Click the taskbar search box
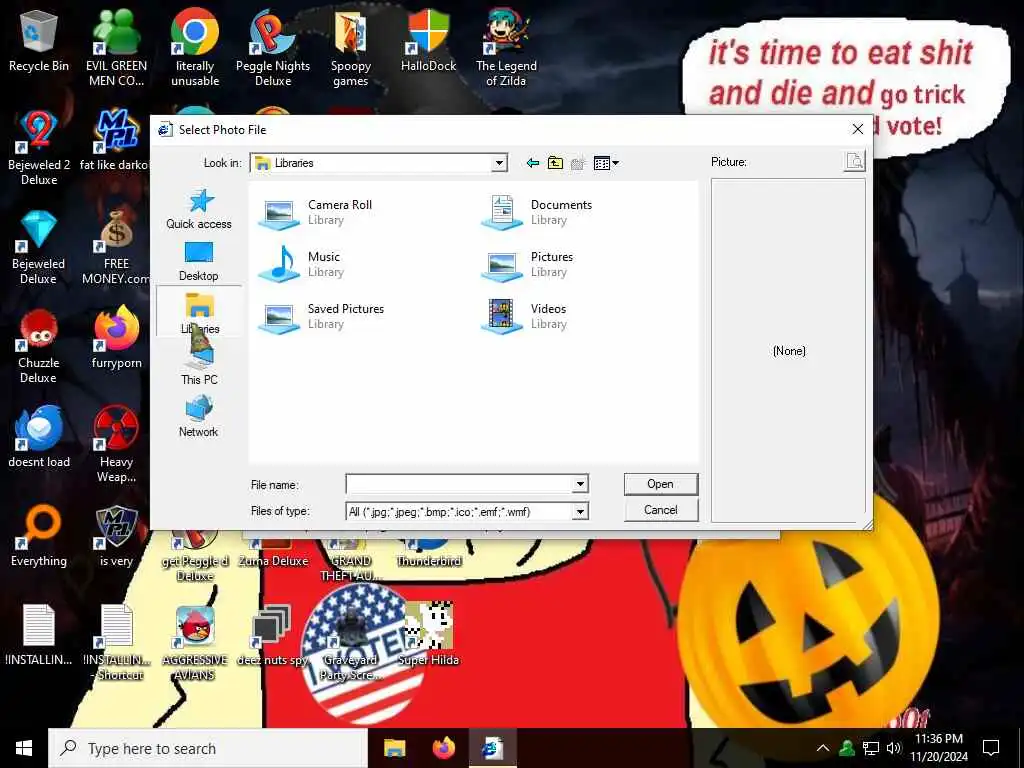This screenshot has width=1024, height=768. 208,748
